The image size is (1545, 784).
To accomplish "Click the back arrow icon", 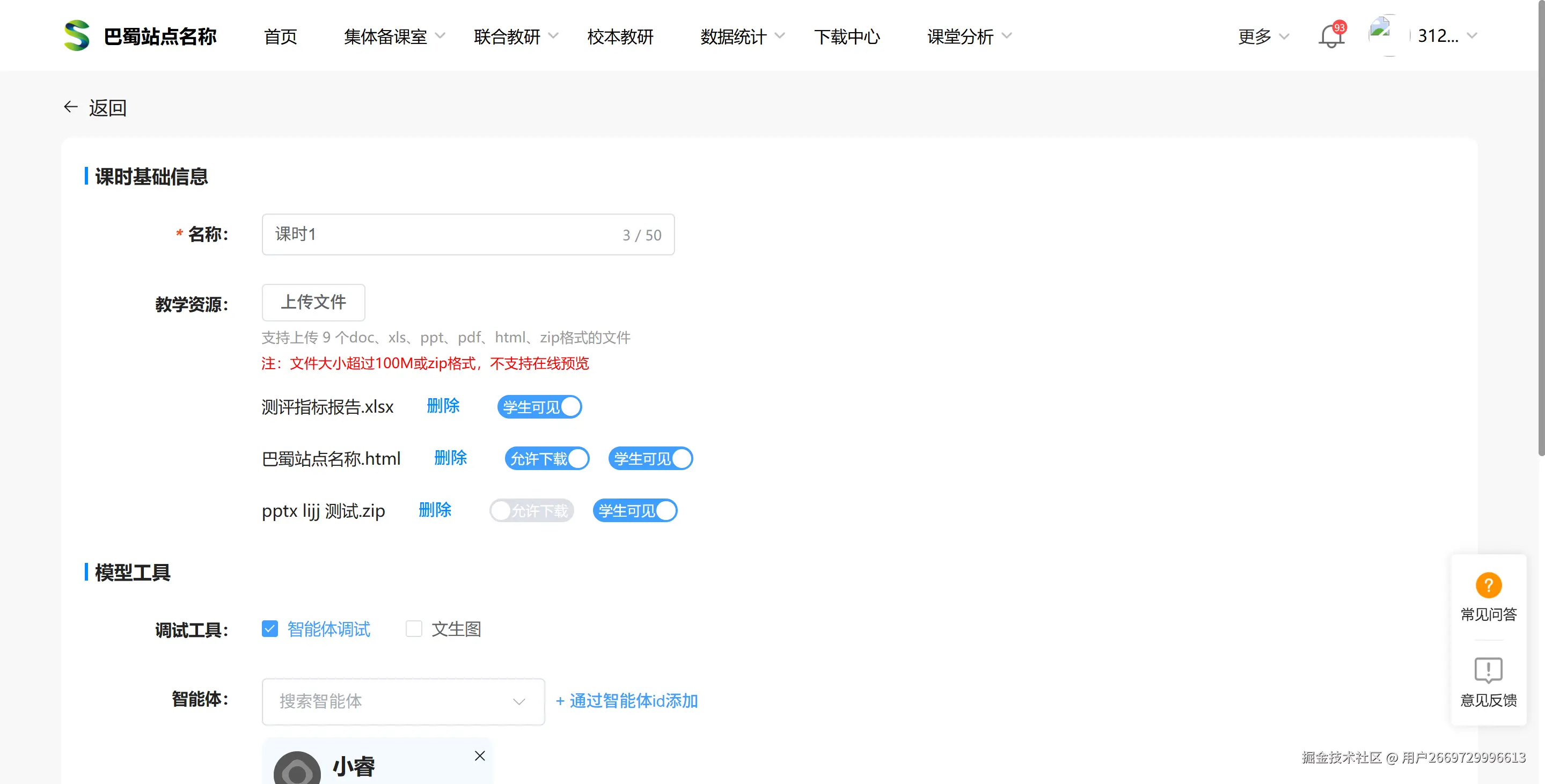I will pyautogui.click(x=71, y=107).
